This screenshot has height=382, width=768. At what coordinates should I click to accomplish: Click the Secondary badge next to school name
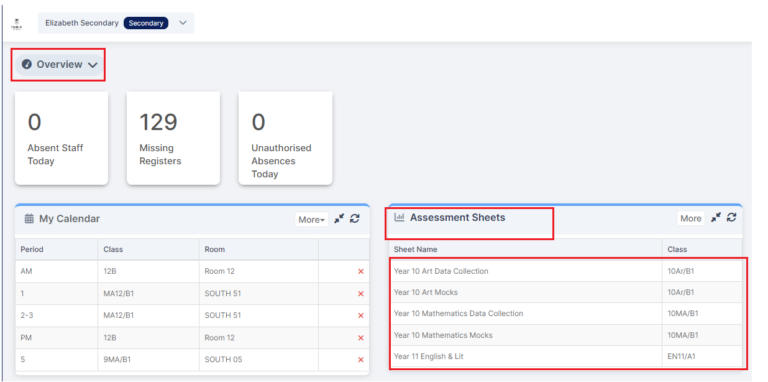(x=146, y=23)
